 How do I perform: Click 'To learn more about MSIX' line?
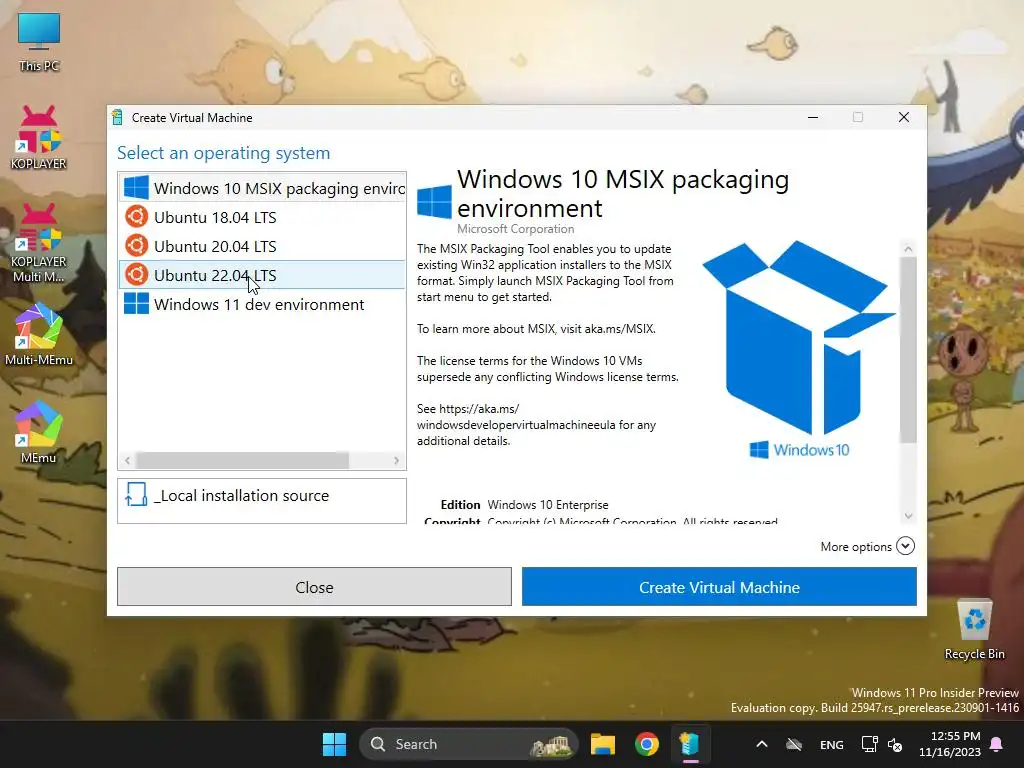(x=536, y=328)
